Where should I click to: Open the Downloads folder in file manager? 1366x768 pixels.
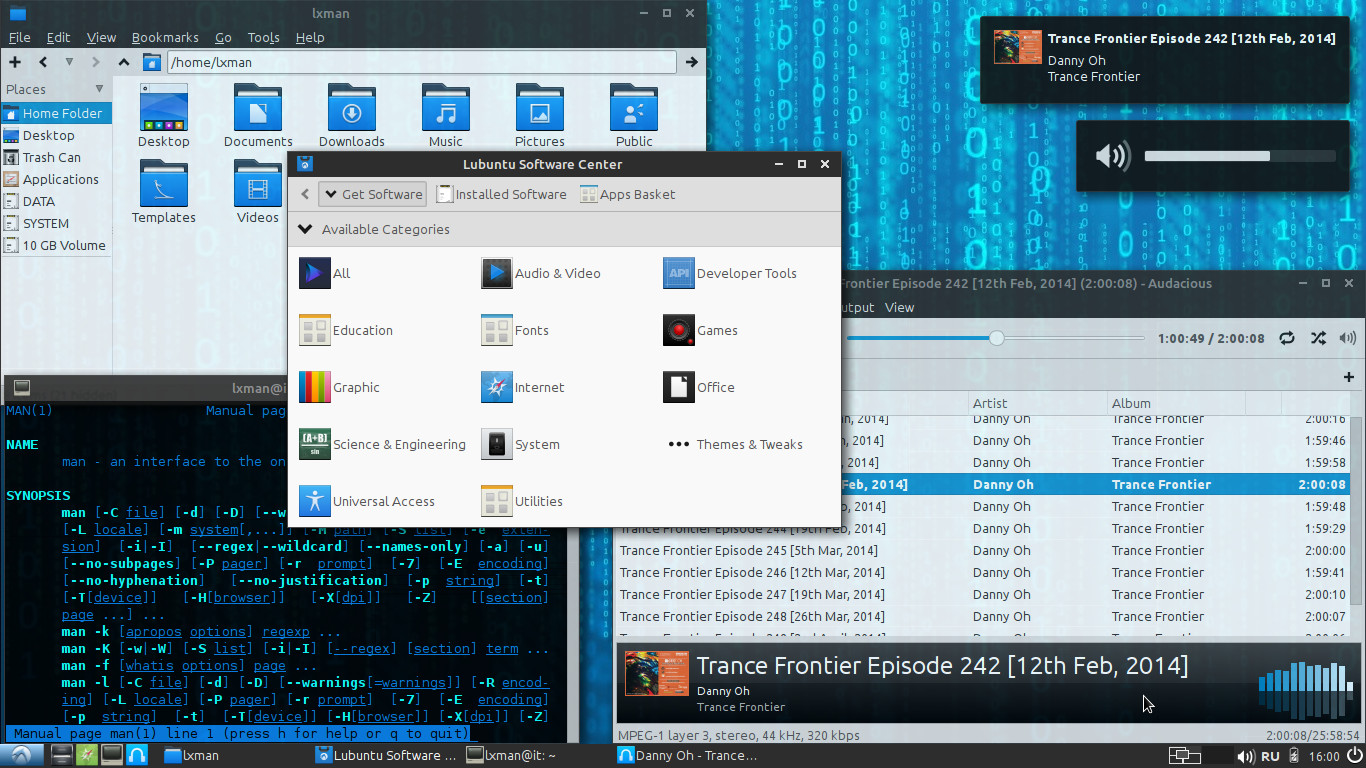tap(352, 116)
